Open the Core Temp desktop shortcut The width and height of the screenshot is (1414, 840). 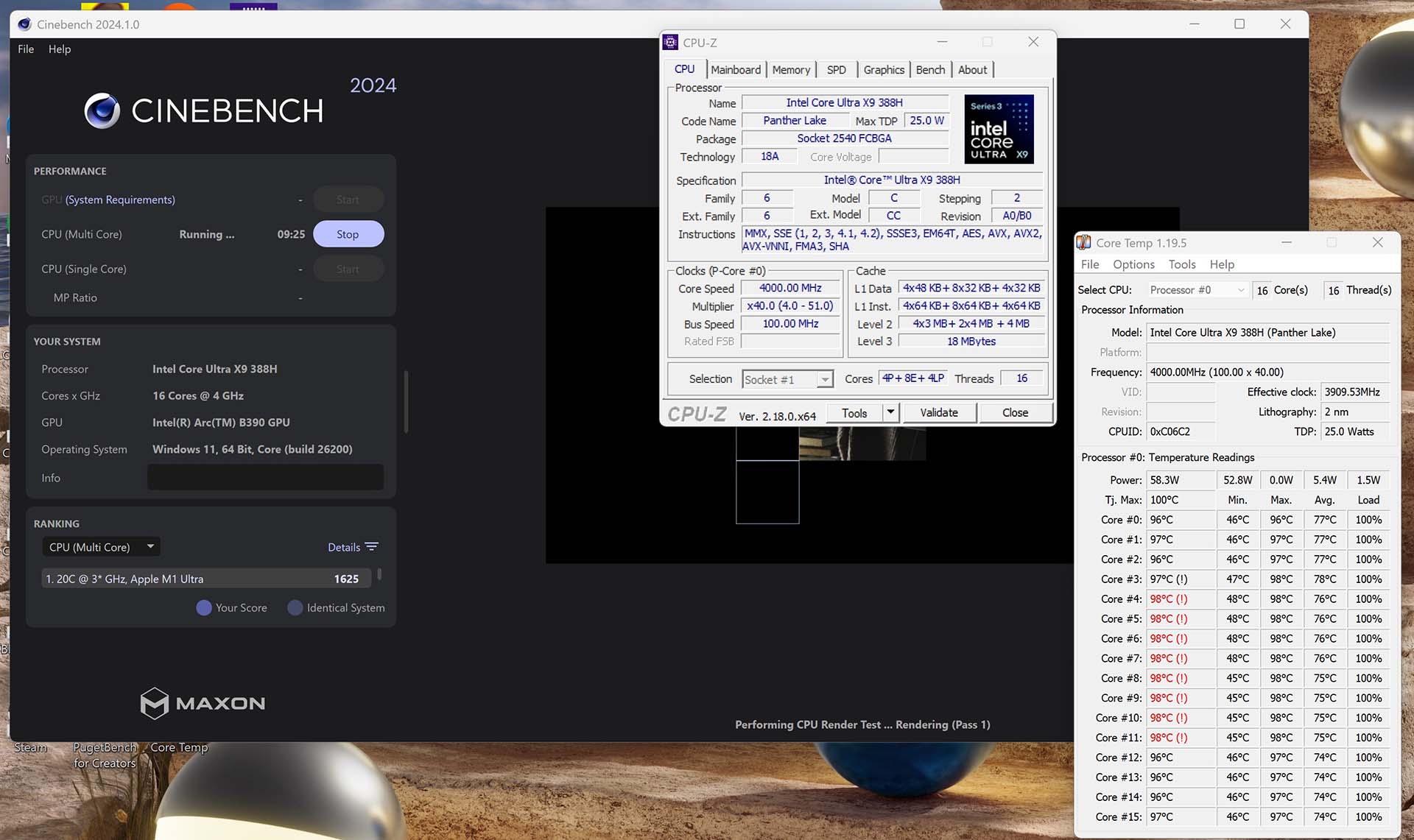coord(179,747)
